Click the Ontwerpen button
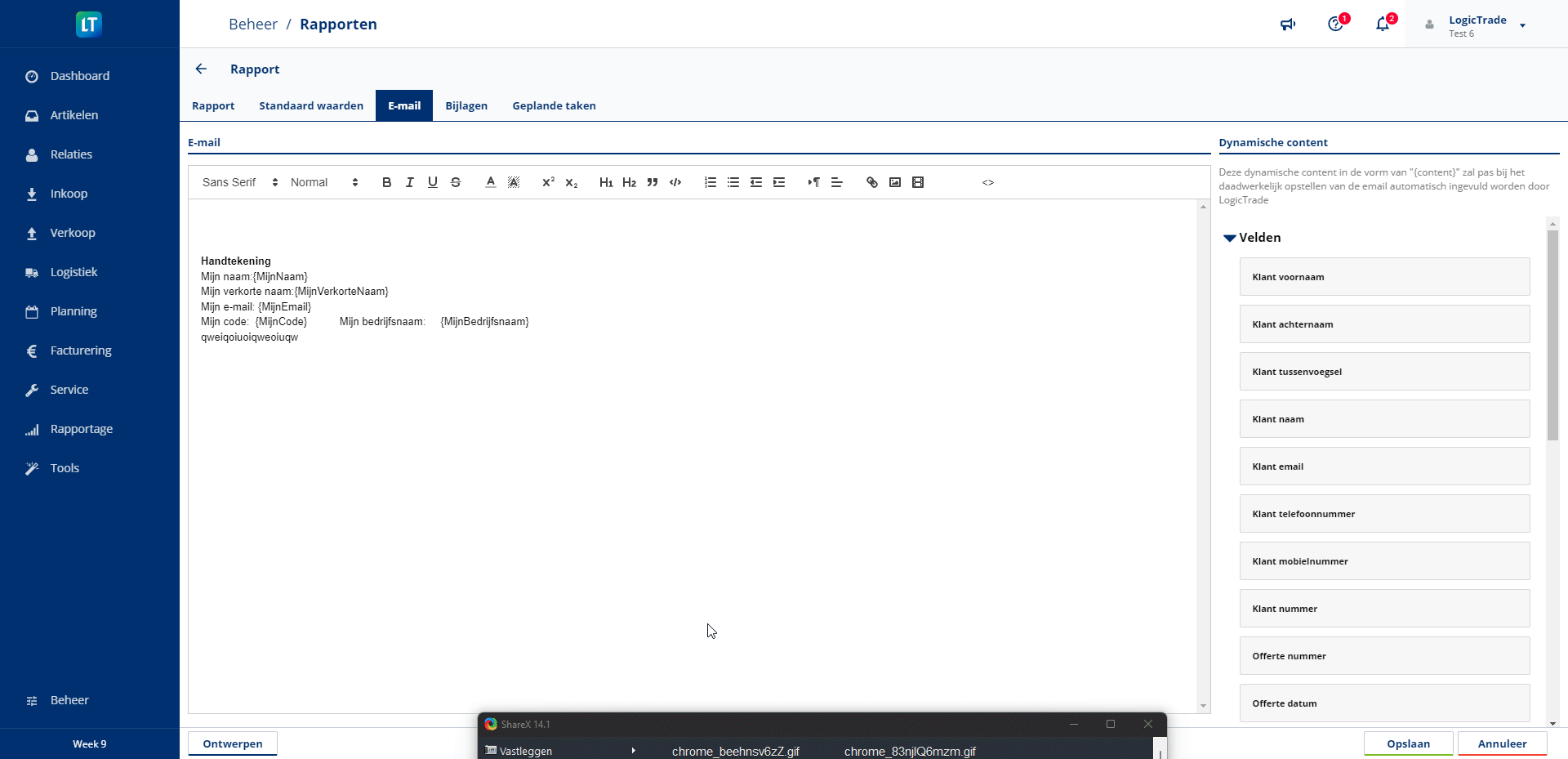 [x=233, y=743]
